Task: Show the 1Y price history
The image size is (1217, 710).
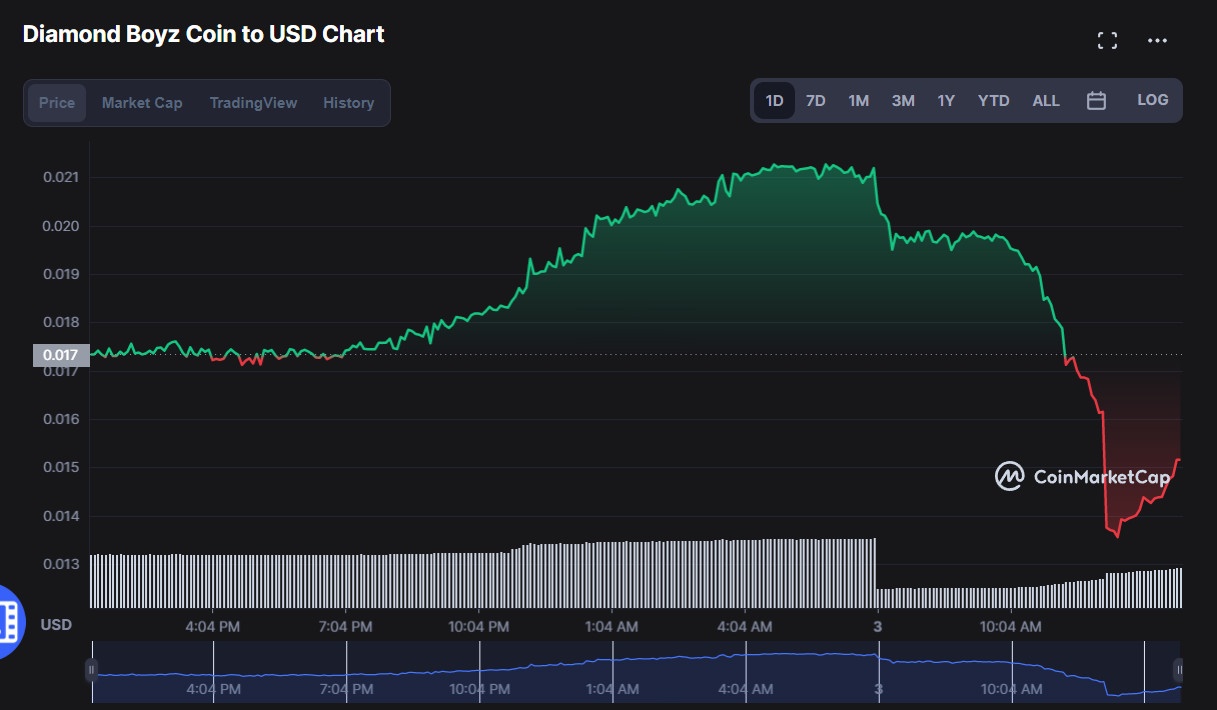Action: (x=946, y=101)
